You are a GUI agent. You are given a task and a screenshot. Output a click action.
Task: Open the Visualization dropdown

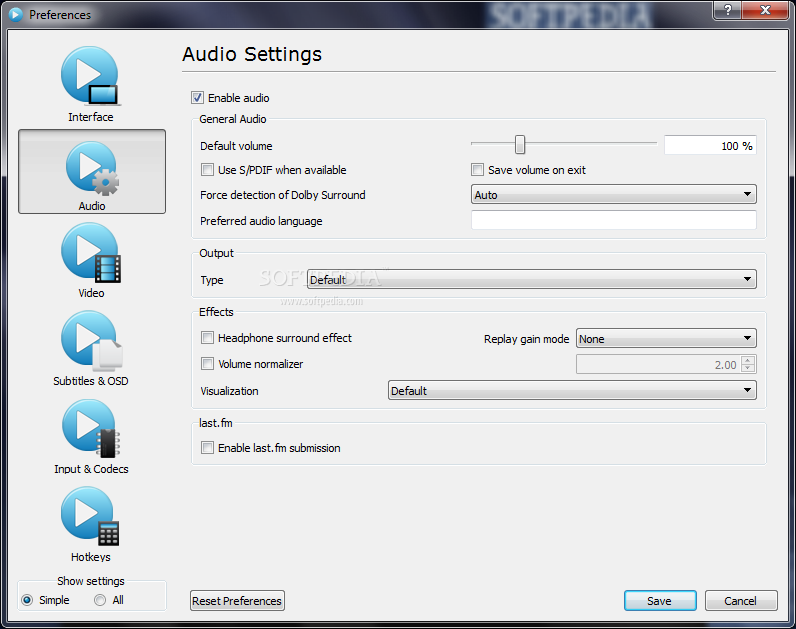tap(572, 390)
